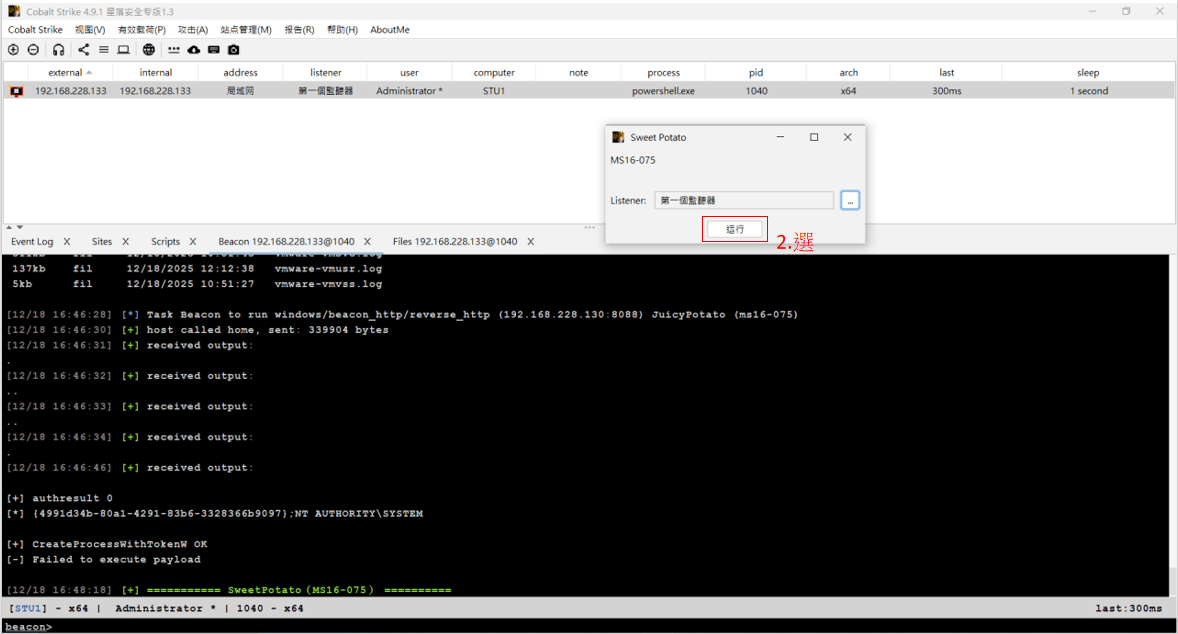Switch to the Event Log tab

(32, 242)
